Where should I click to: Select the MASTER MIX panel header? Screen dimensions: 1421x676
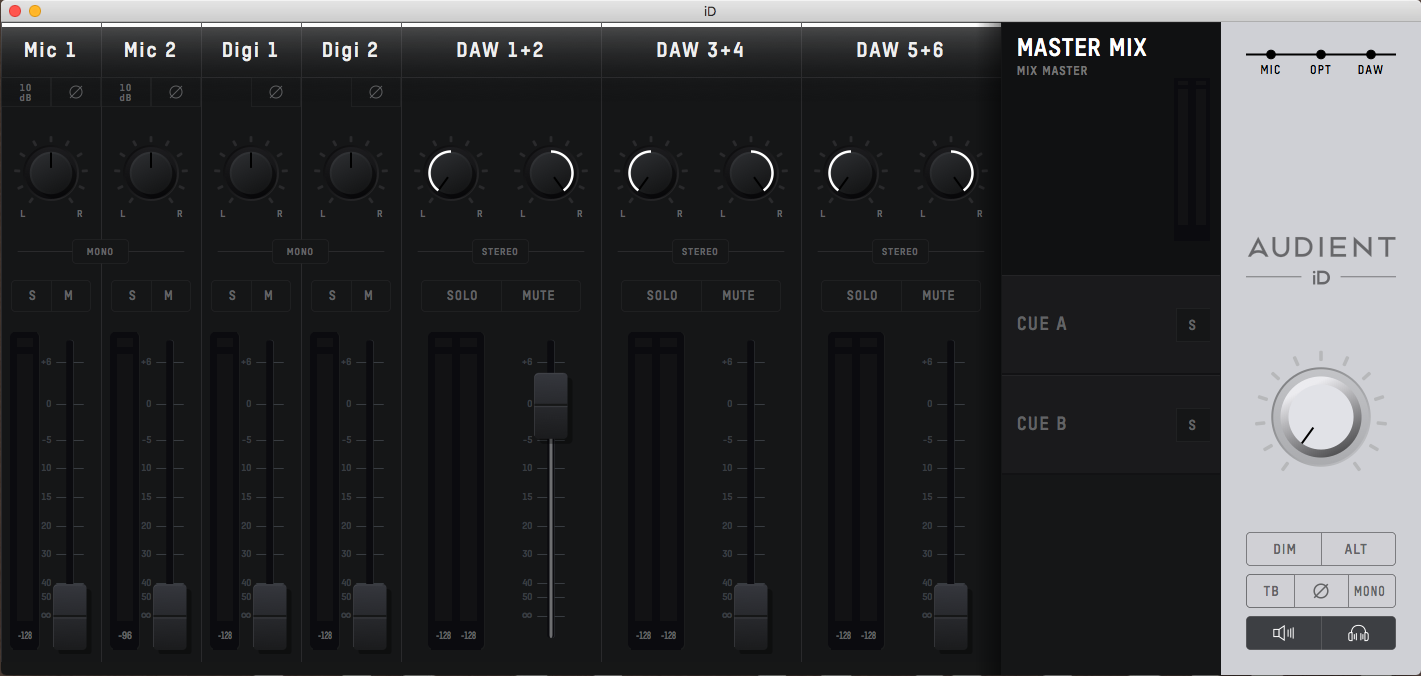coord(1082,47)
